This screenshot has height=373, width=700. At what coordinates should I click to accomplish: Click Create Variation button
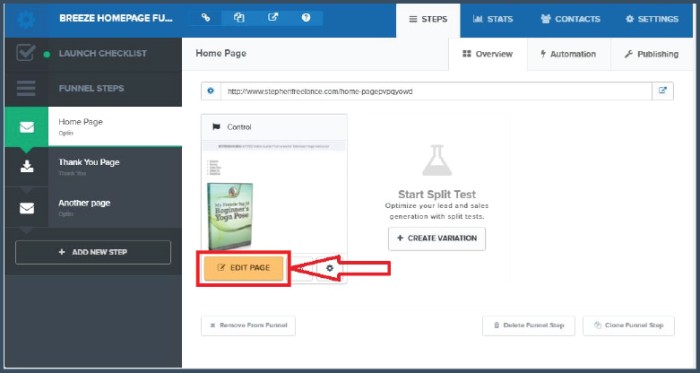click(x=437, y=239)
